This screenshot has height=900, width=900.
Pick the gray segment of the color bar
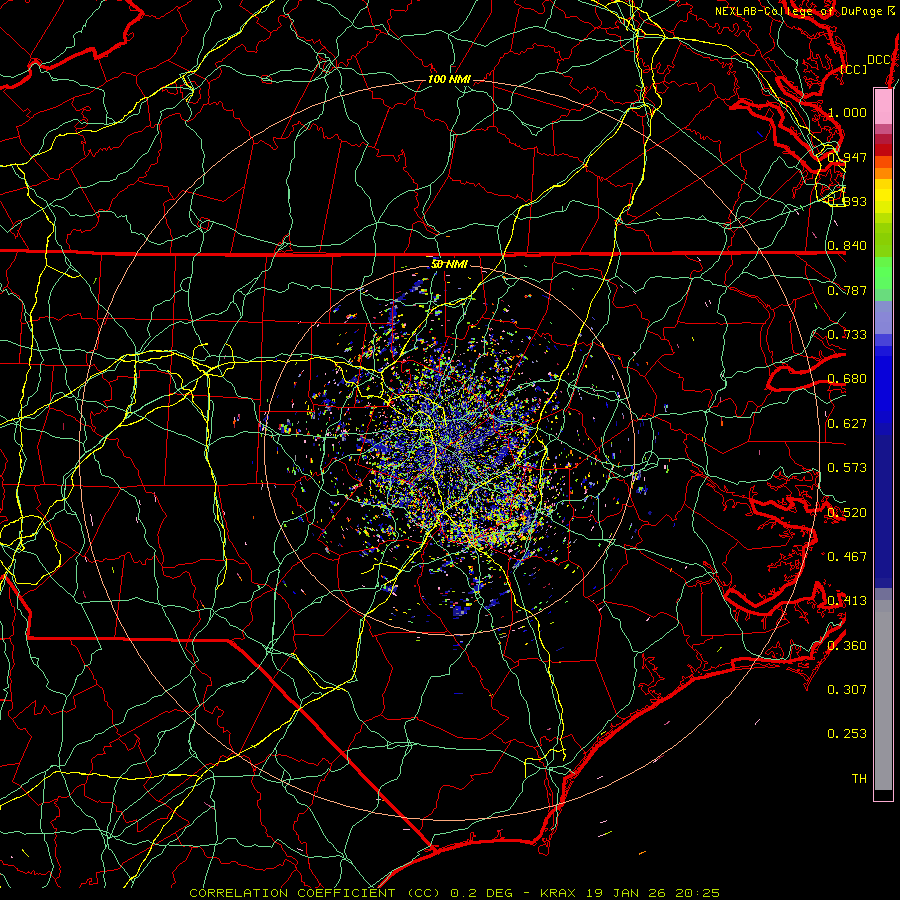883,695
